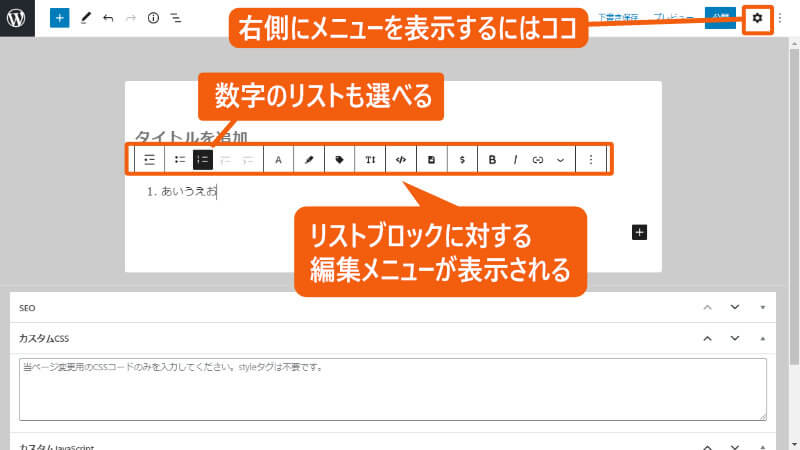This screenshot has height=450, width=800.
Task: Expand more rich text controls chevron
Action: point(560,160)
